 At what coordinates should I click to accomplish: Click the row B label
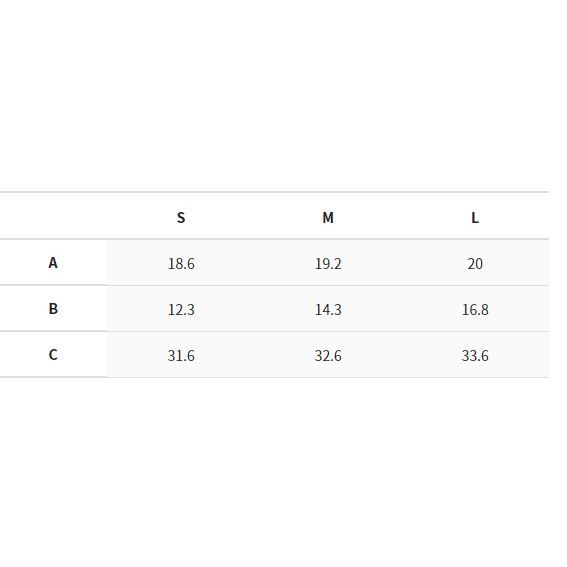point(53,308)
